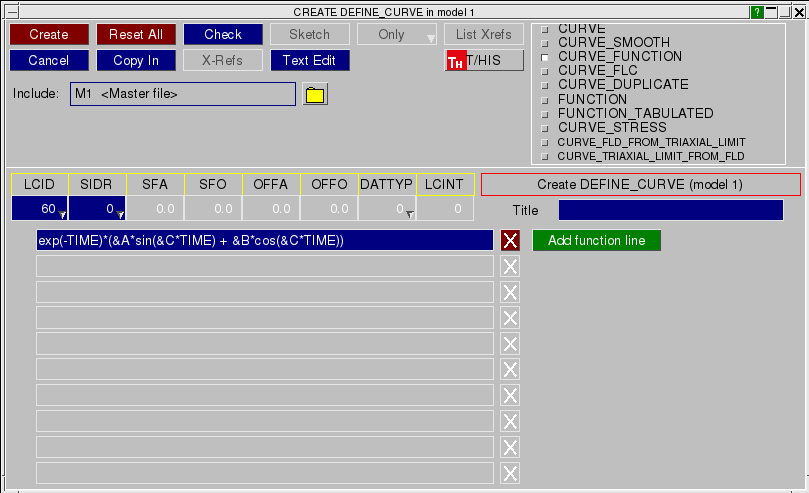Click the X icon on second function row
Viewport: 809px width, 493px height.
pos(510,266)
